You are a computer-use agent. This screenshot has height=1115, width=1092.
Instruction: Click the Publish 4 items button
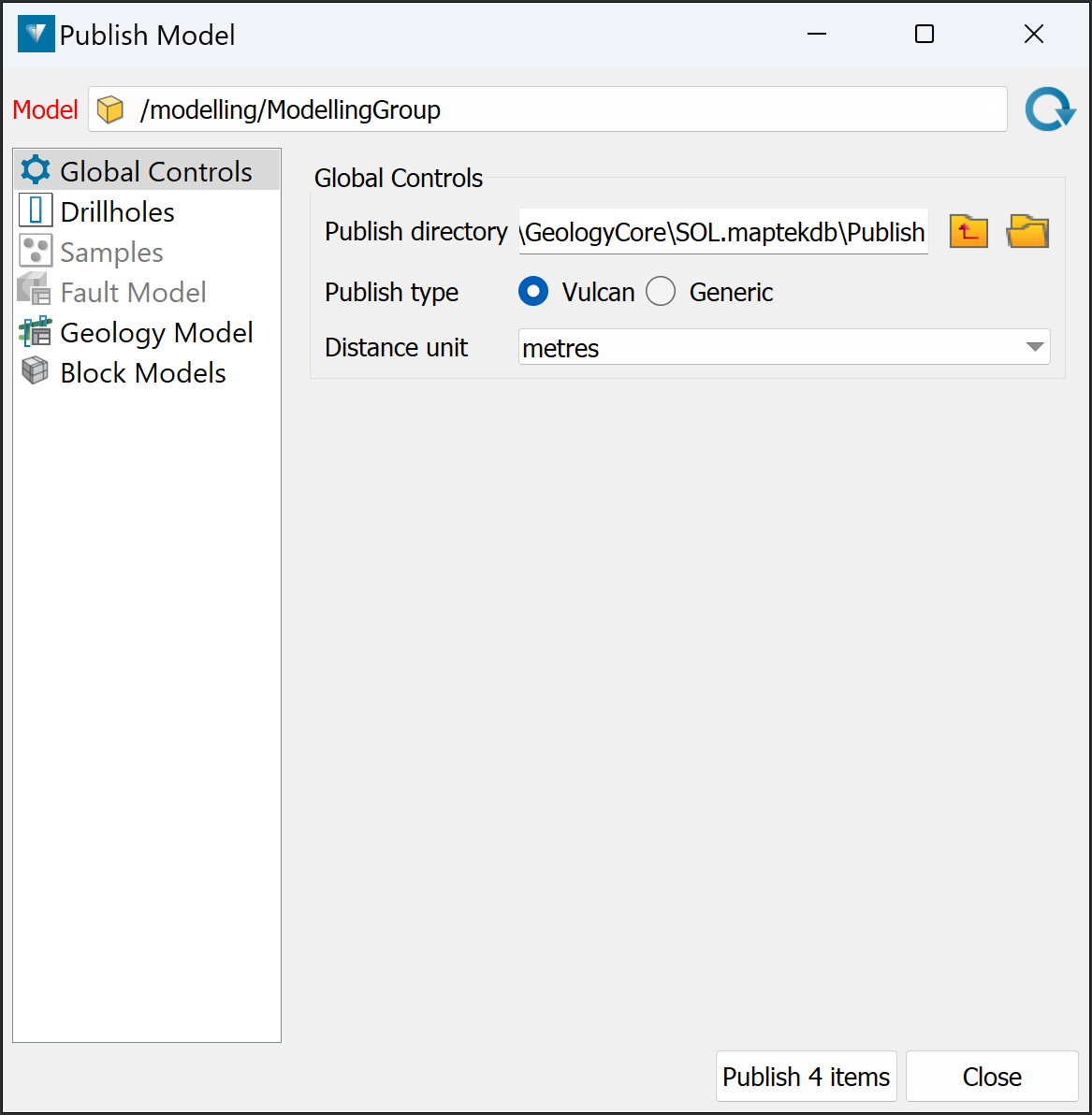tap(806, 1077)
